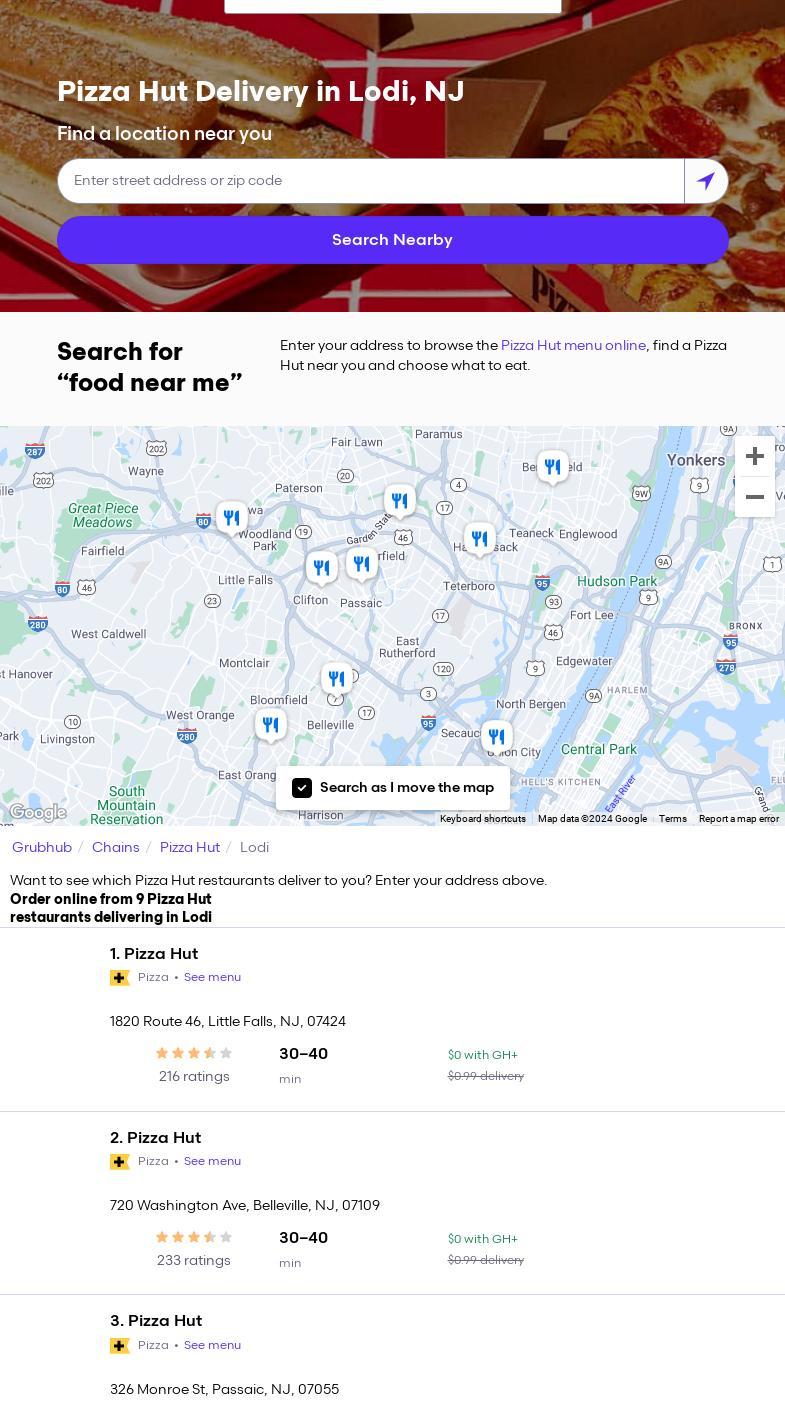Go to the Chains breadcrumb
The height and width of the screenshot is (1405, 785).
coord(116,847)
